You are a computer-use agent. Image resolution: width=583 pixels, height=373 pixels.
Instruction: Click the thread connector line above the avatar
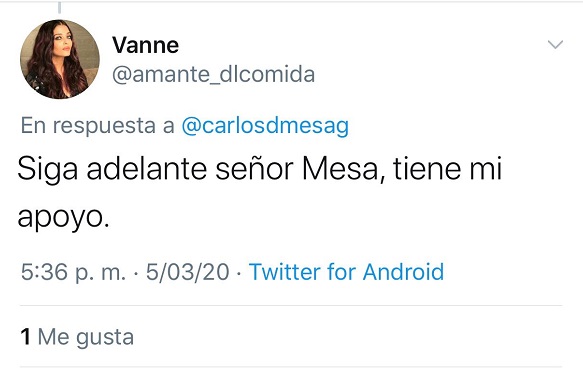coord(59,7)
